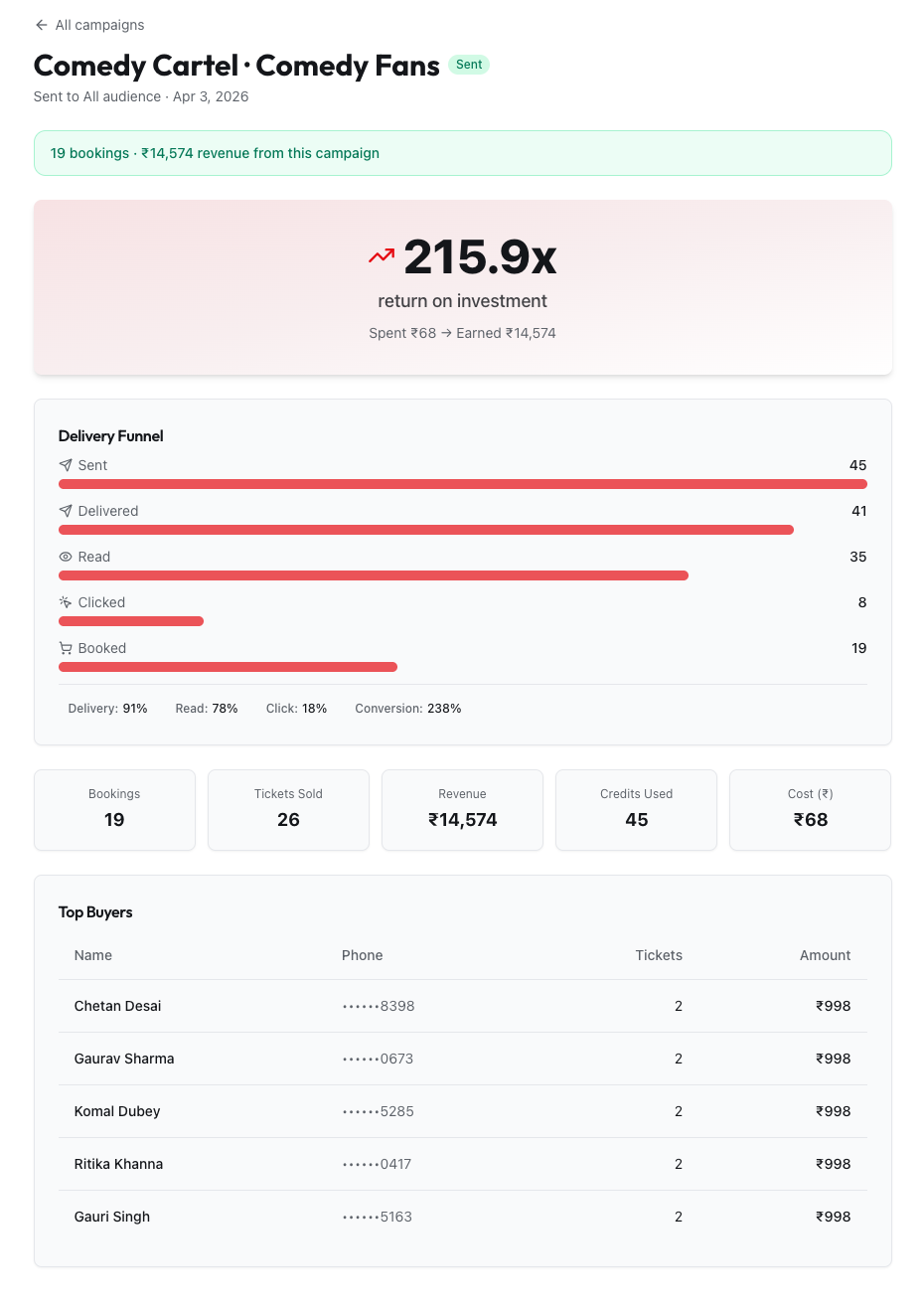Click the red trending-up ROI icon
Screen dimensions: 924x1310
tap(382, 256)
